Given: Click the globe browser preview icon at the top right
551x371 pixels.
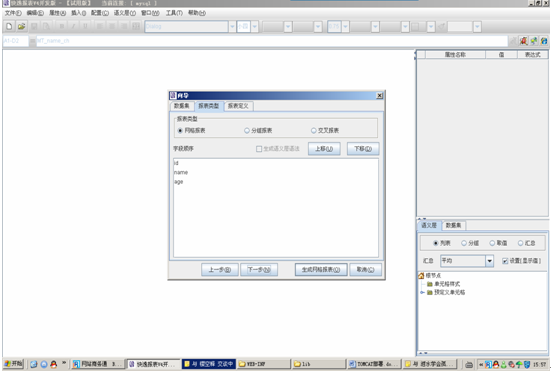Looking at the screenshot, I should pos(544,41).
